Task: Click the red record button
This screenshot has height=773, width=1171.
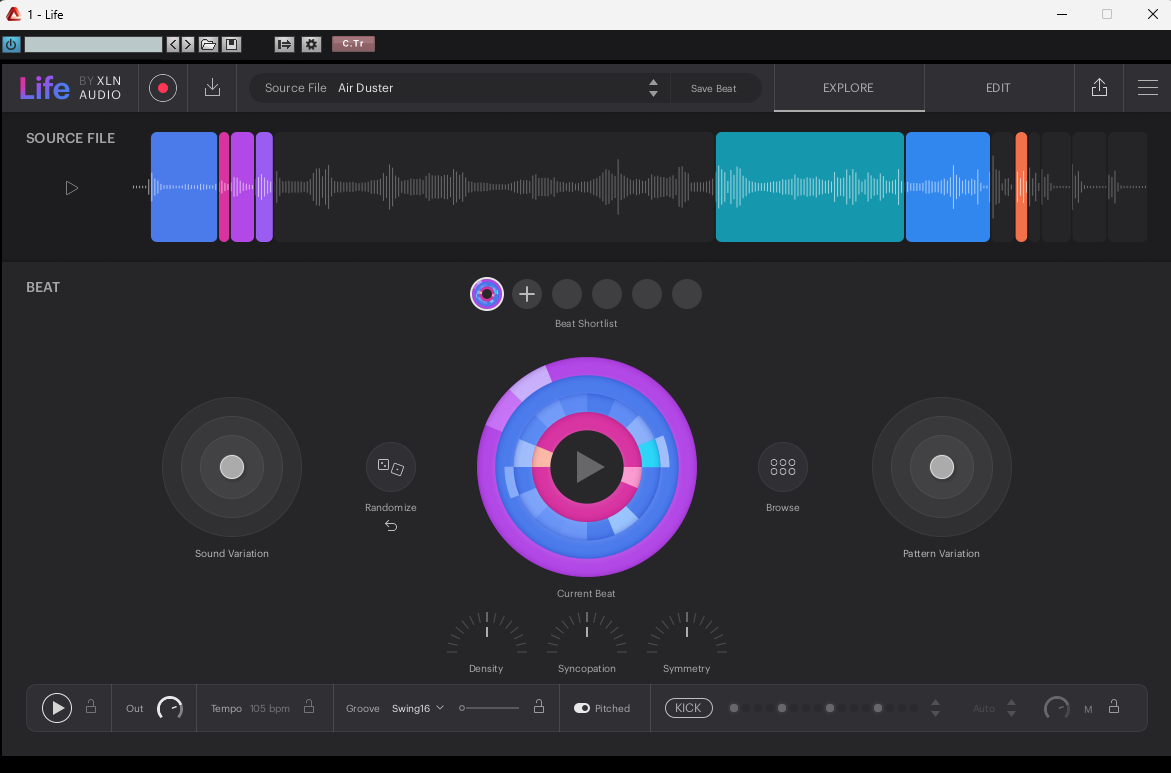Action: pos(163,88)
